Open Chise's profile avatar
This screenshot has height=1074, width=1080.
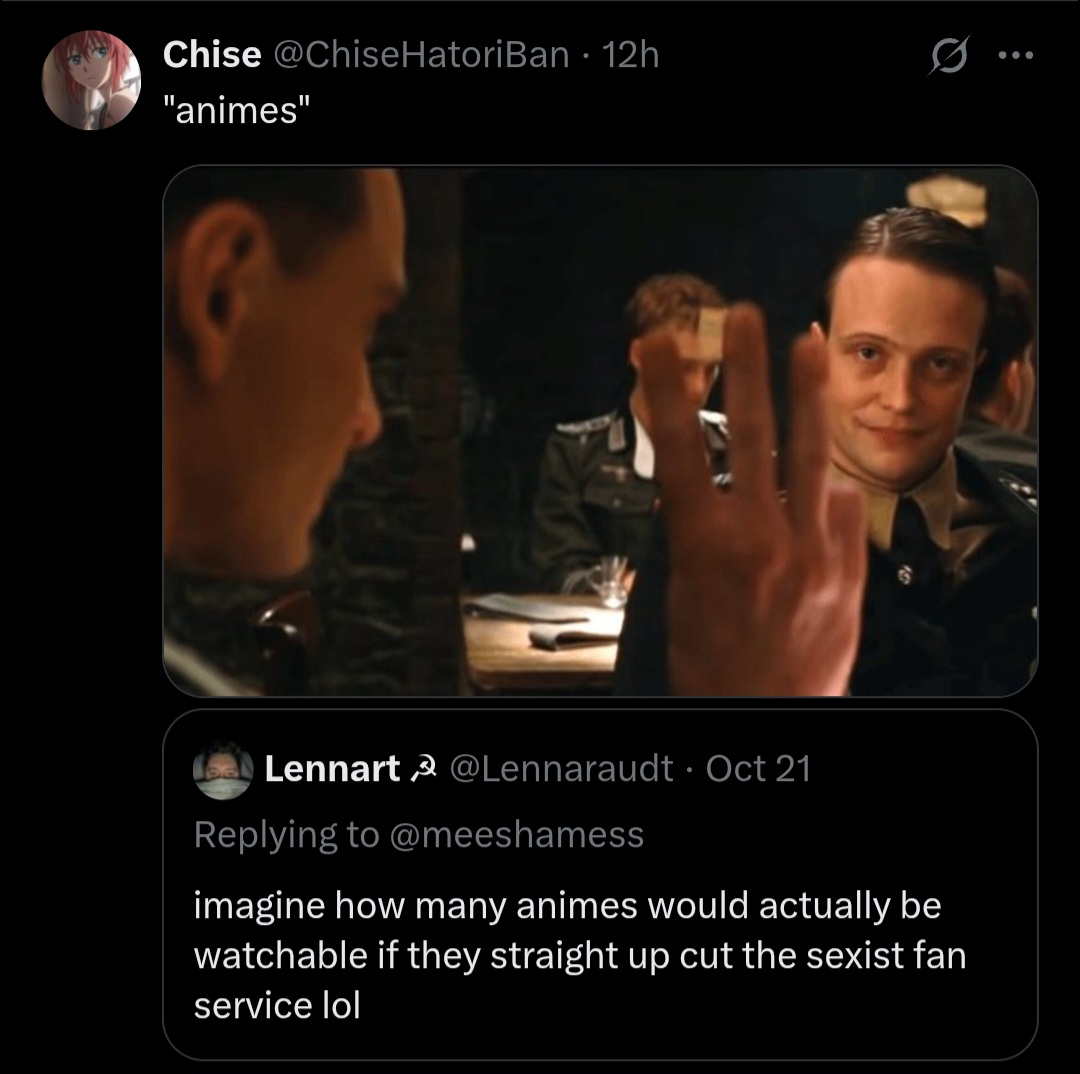91,81
